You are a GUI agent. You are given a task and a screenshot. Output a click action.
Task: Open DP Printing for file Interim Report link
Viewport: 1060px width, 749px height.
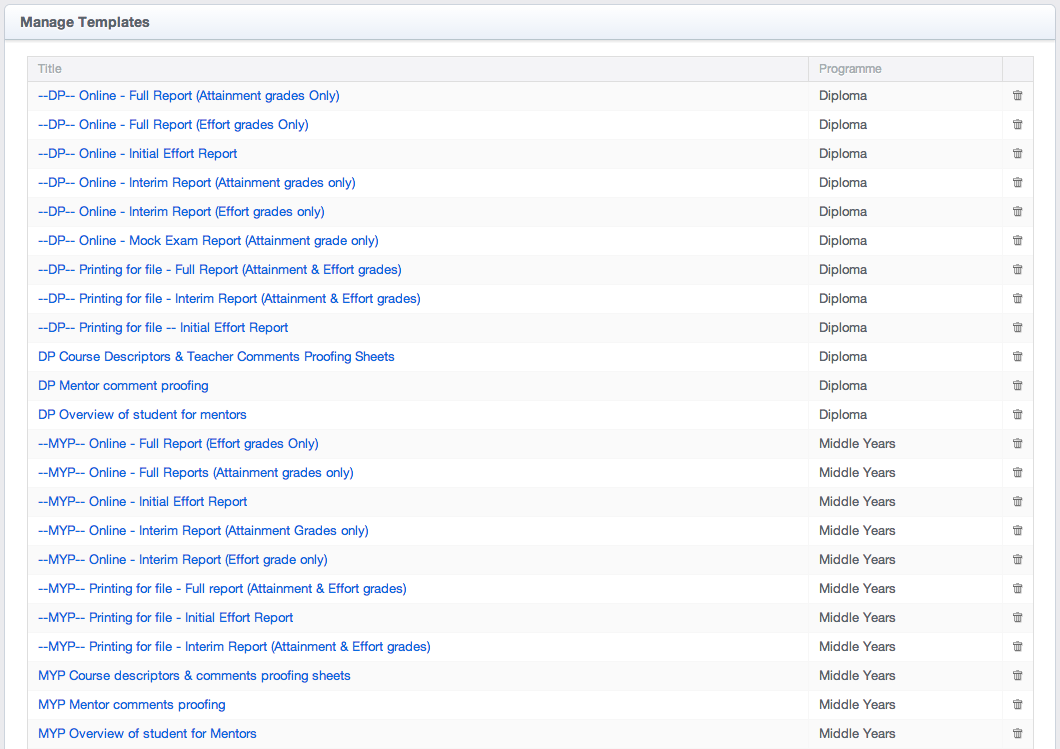coord(229,299)
